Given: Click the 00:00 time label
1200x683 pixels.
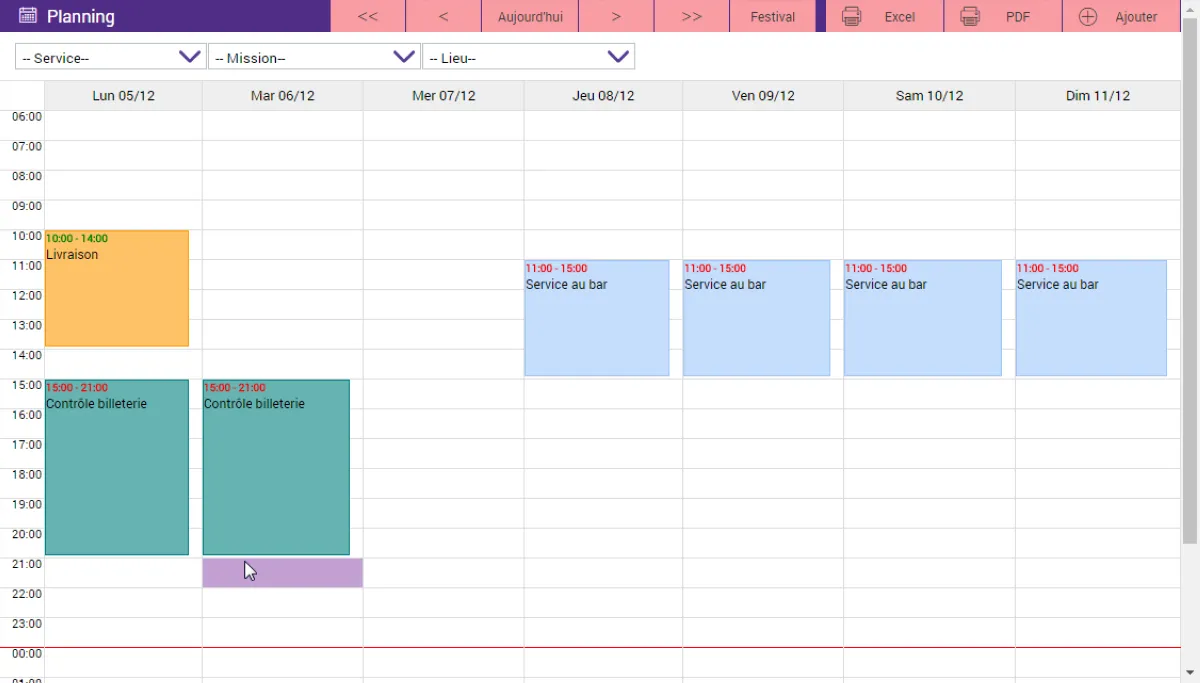Looking at the screenshot, I should (27, 654).
